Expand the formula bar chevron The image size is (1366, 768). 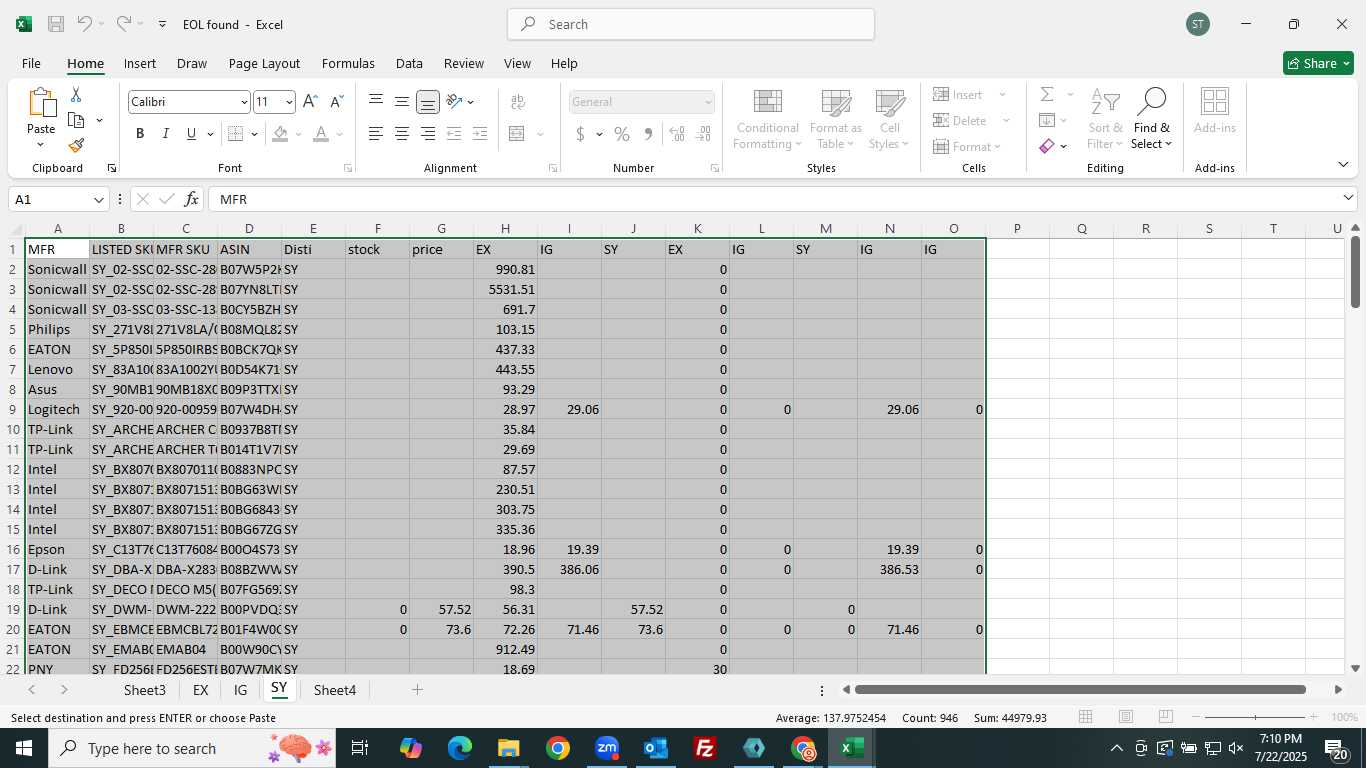click(1348, 198)
